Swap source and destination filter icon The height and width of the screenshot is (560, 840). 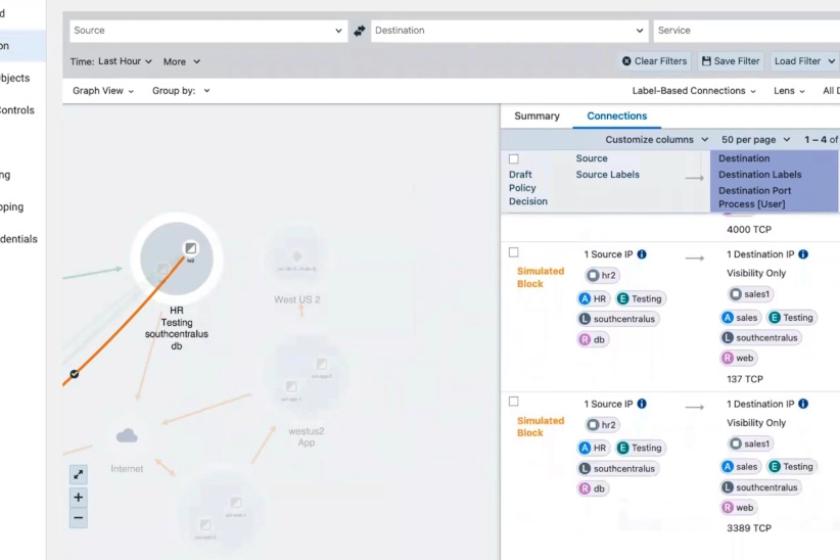tap(359, 31)
